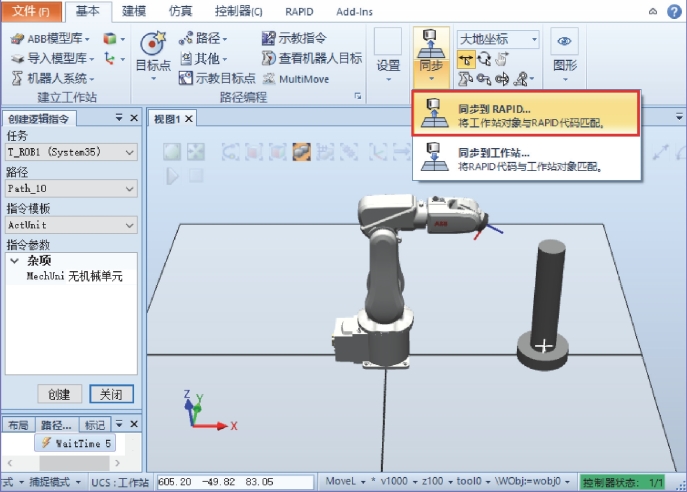Image resolution: width=687 pixels, height=492 pixels.
Task: Open the 路径 Path_10 dropdown
Action: pos(71,188)
